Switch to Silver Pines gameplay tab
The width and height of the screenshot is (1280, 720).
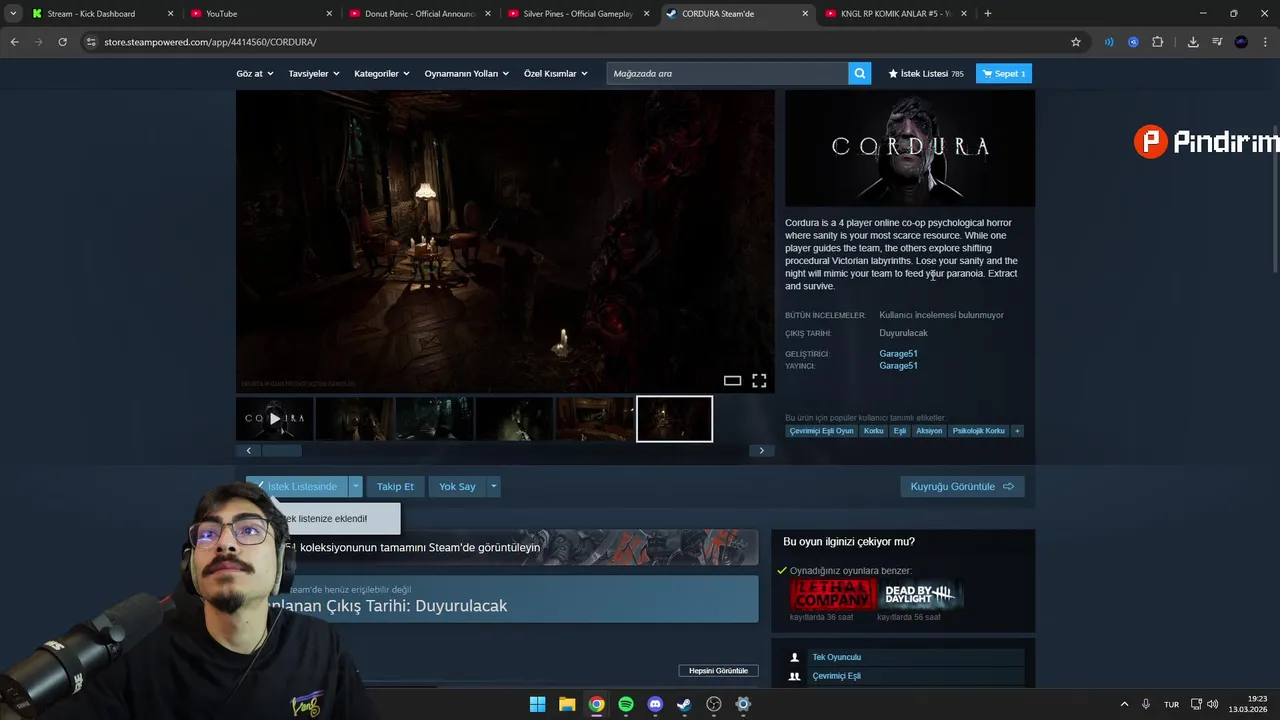coord(578,13)
